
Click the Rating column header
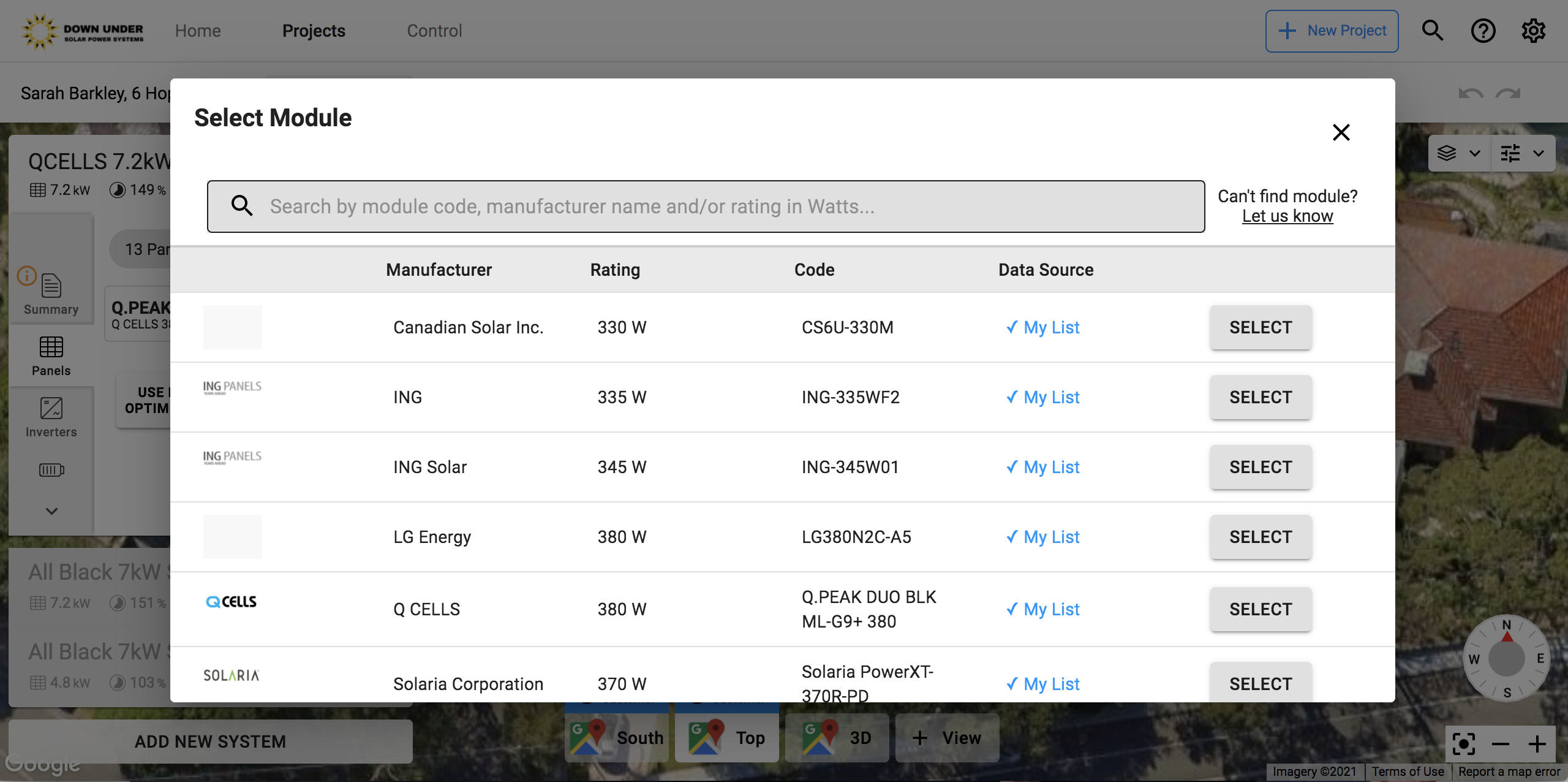[x=615, y=270]
